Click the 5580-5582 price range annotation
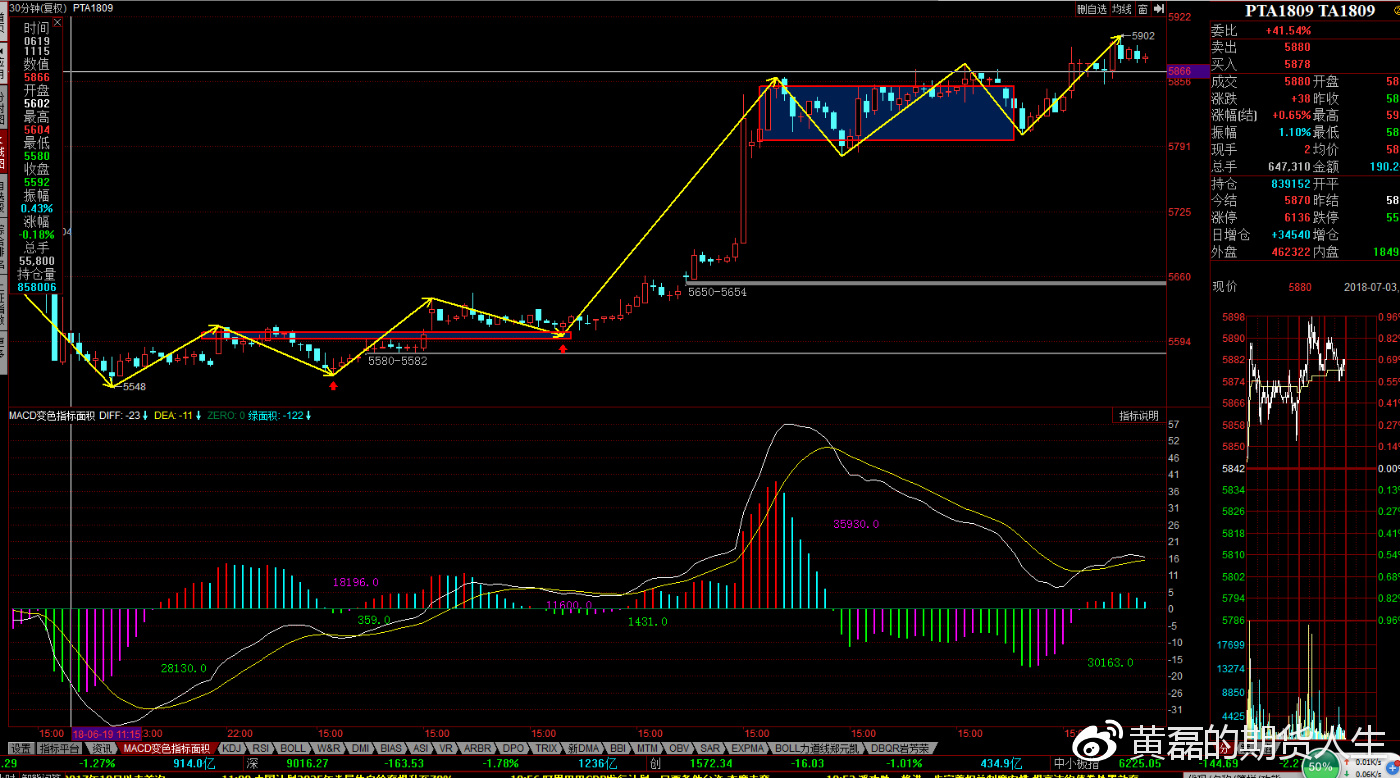This screenshot has height=778, width=1400. [x=397, y=361]
